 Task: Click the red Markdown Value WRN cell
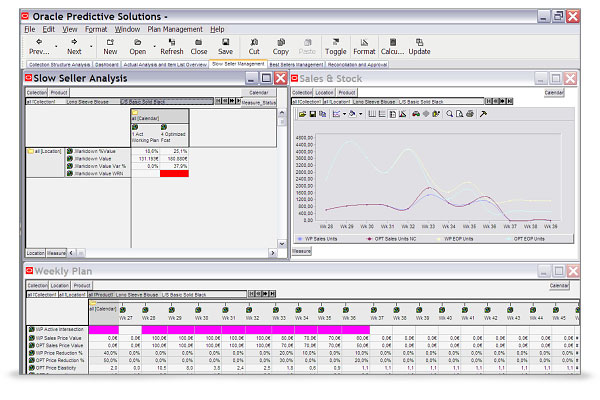tap(174, 174)
